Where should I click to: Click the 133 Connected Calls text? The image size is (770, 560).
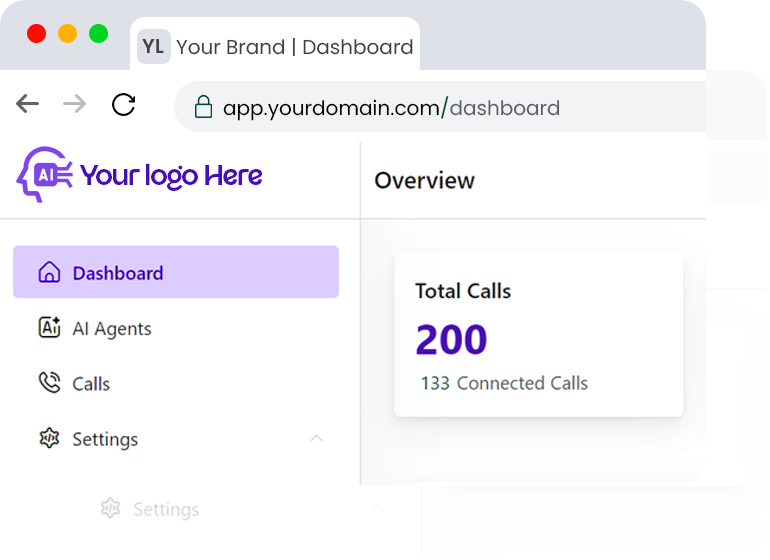tap(504, 383)
